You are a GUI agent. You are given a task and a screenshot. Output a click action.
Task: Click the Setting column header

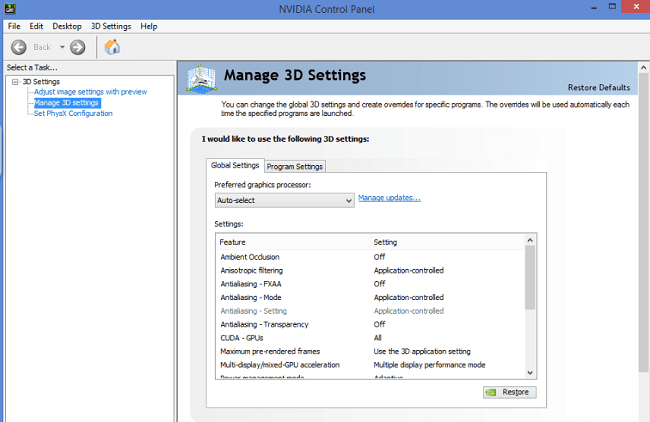(447, 242)
